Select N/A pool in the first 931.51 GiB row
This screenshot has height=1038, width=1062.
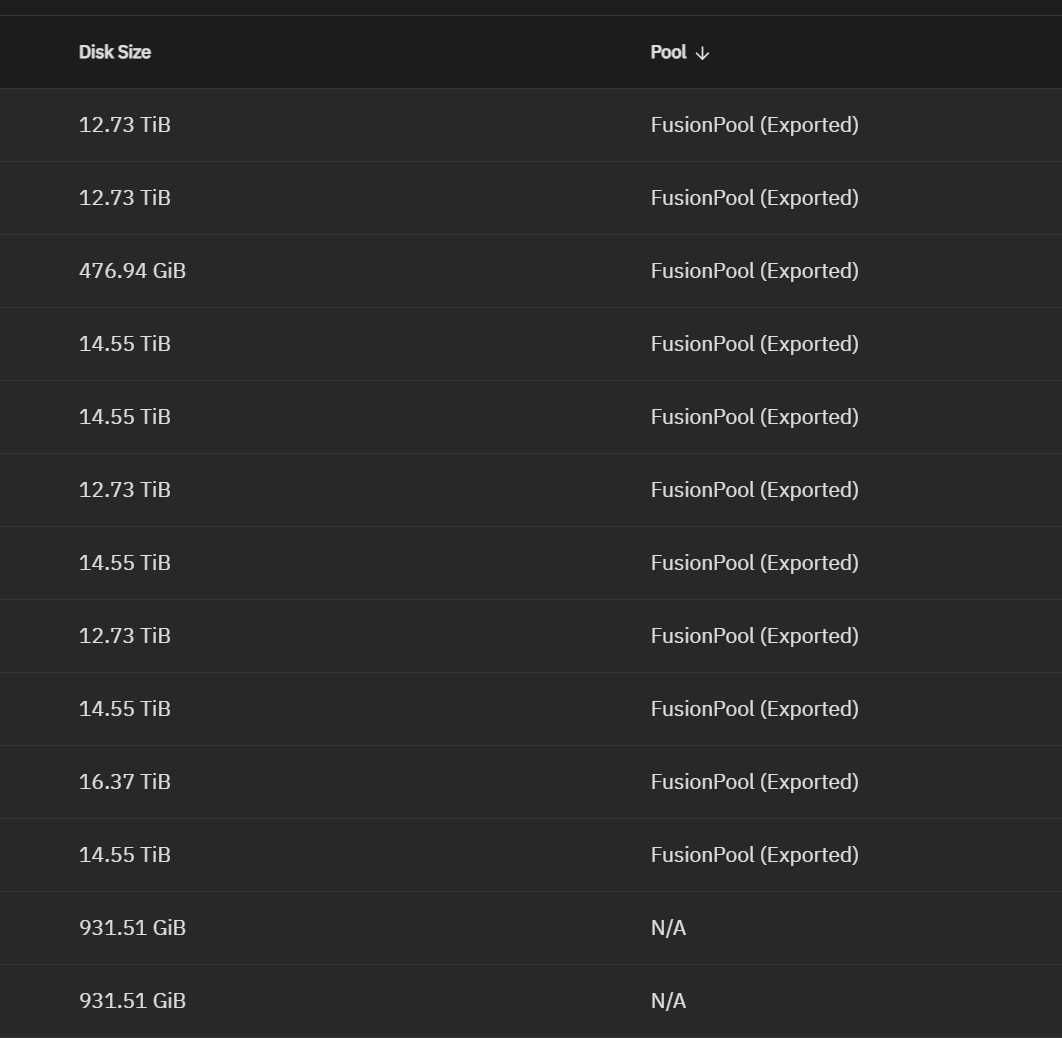[668, 928]
